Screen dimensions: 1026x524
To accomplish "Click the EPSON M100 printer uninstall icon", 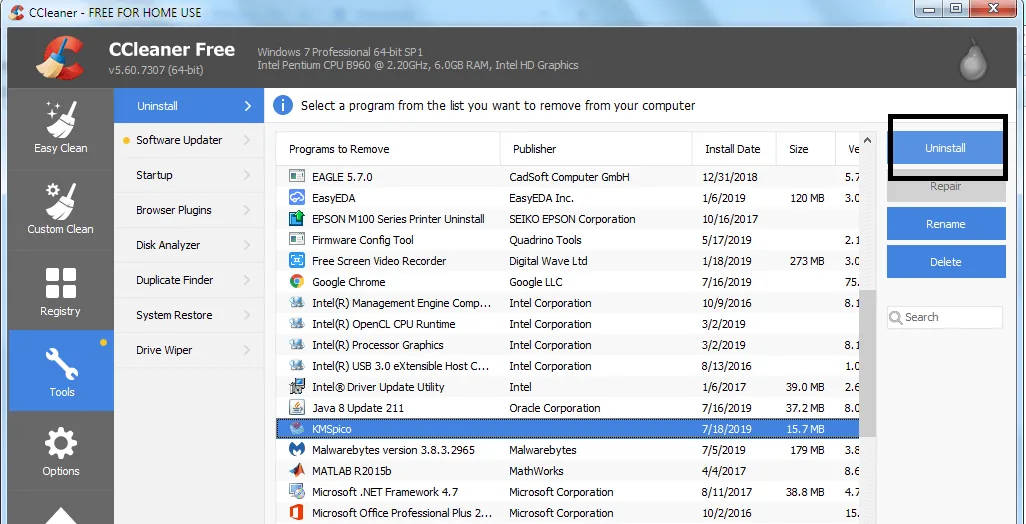I will pyautogui.click(x=297, y=218).
